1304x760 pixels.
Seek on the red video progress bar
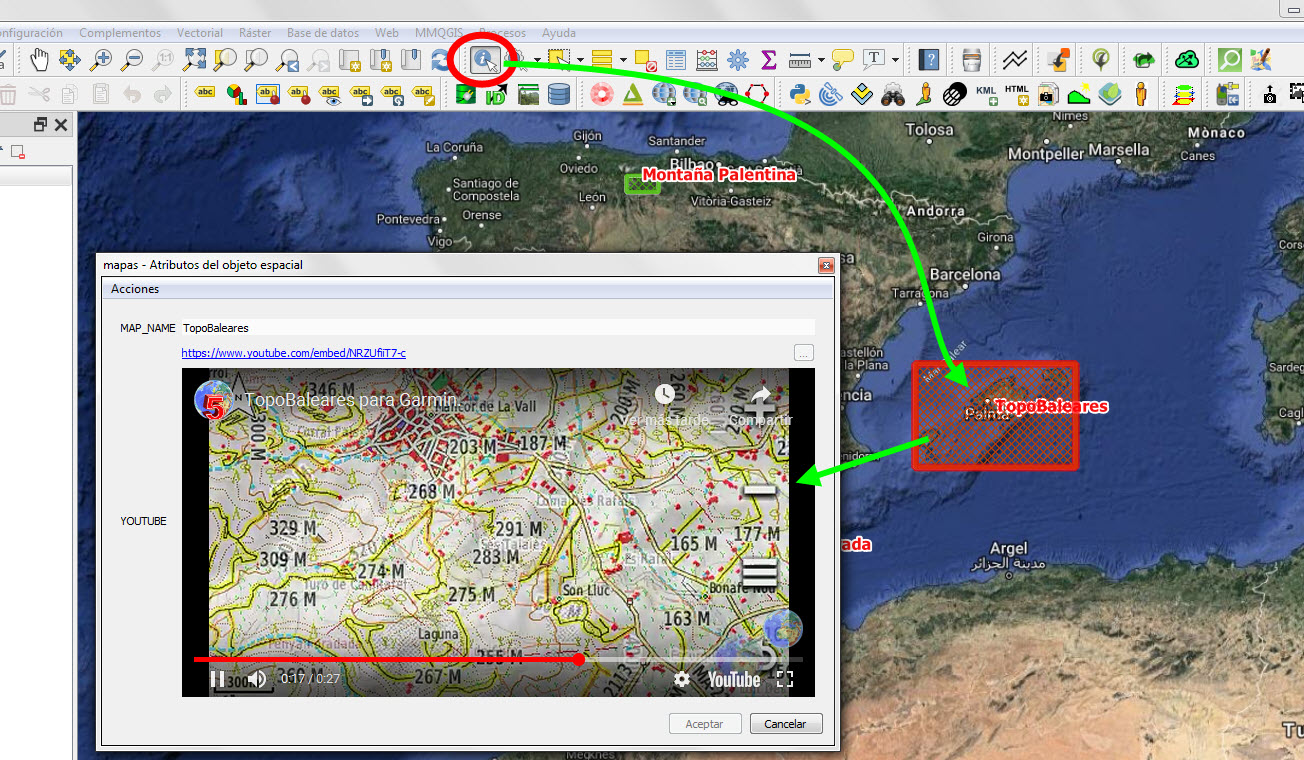(498, 660)
